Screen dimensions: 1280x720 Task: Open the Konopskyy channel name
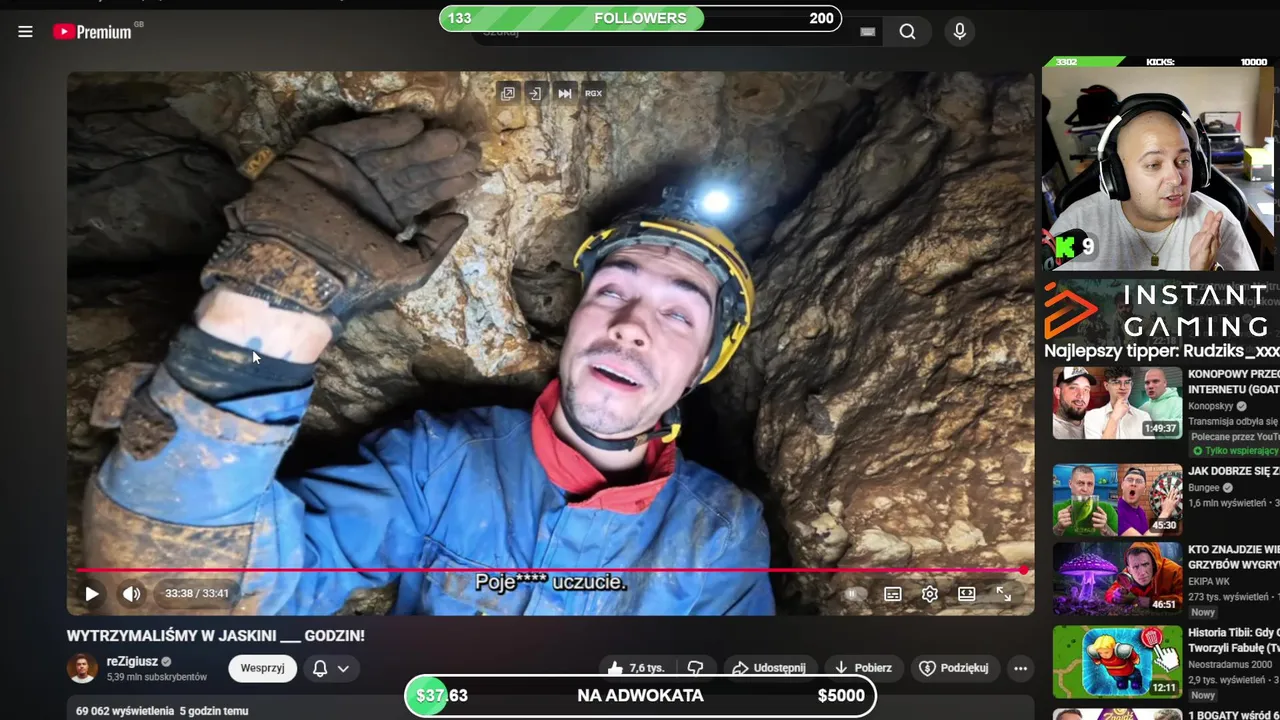tap(1210, 407)
